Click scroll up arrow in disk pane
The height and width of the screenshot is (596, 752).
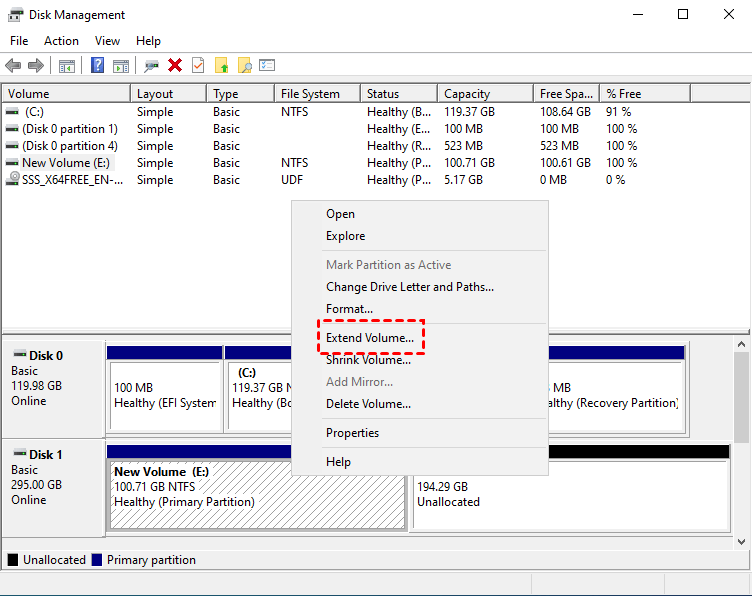[741, 344]
